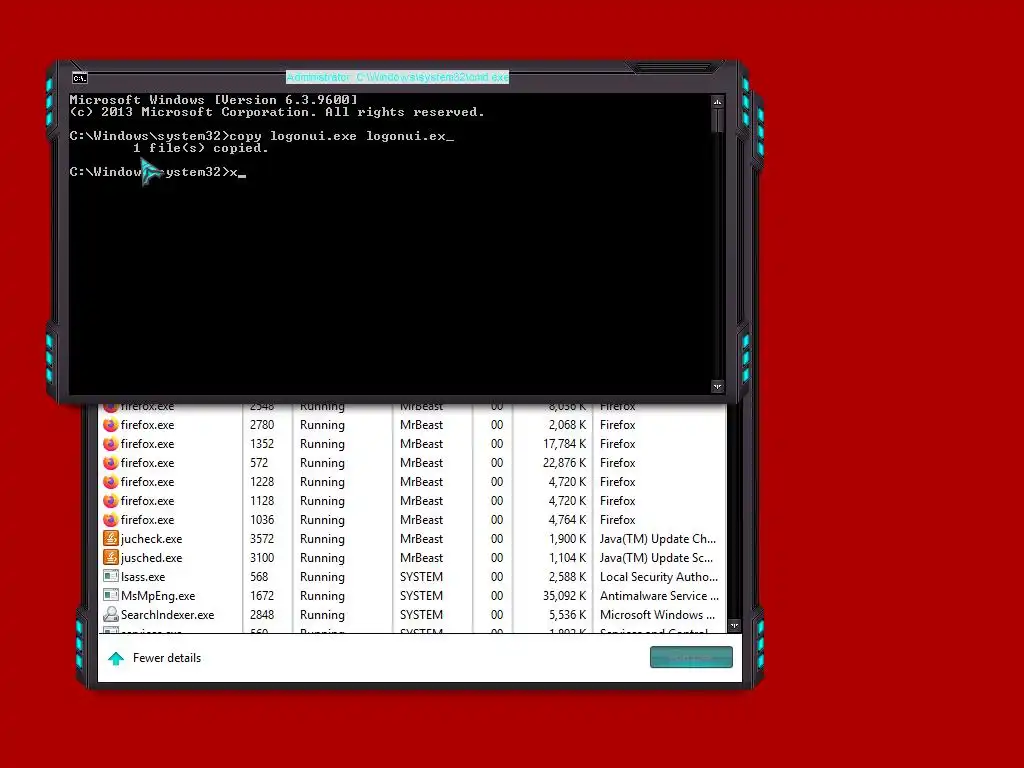
Task: Click PID value 3100
Action: pos(262,558)
